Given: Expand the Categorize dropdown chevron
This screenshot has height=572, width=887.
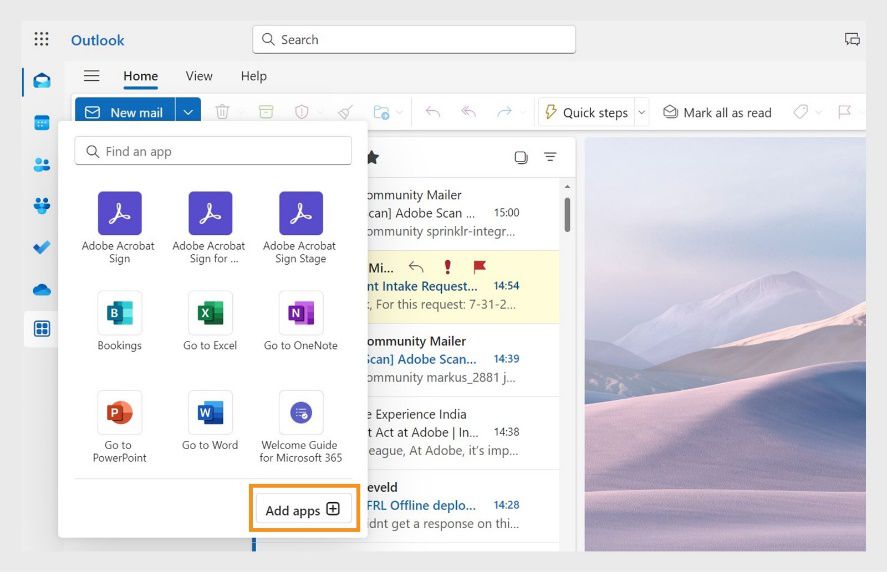Looking at the screenshot, I should coord(819,112).
